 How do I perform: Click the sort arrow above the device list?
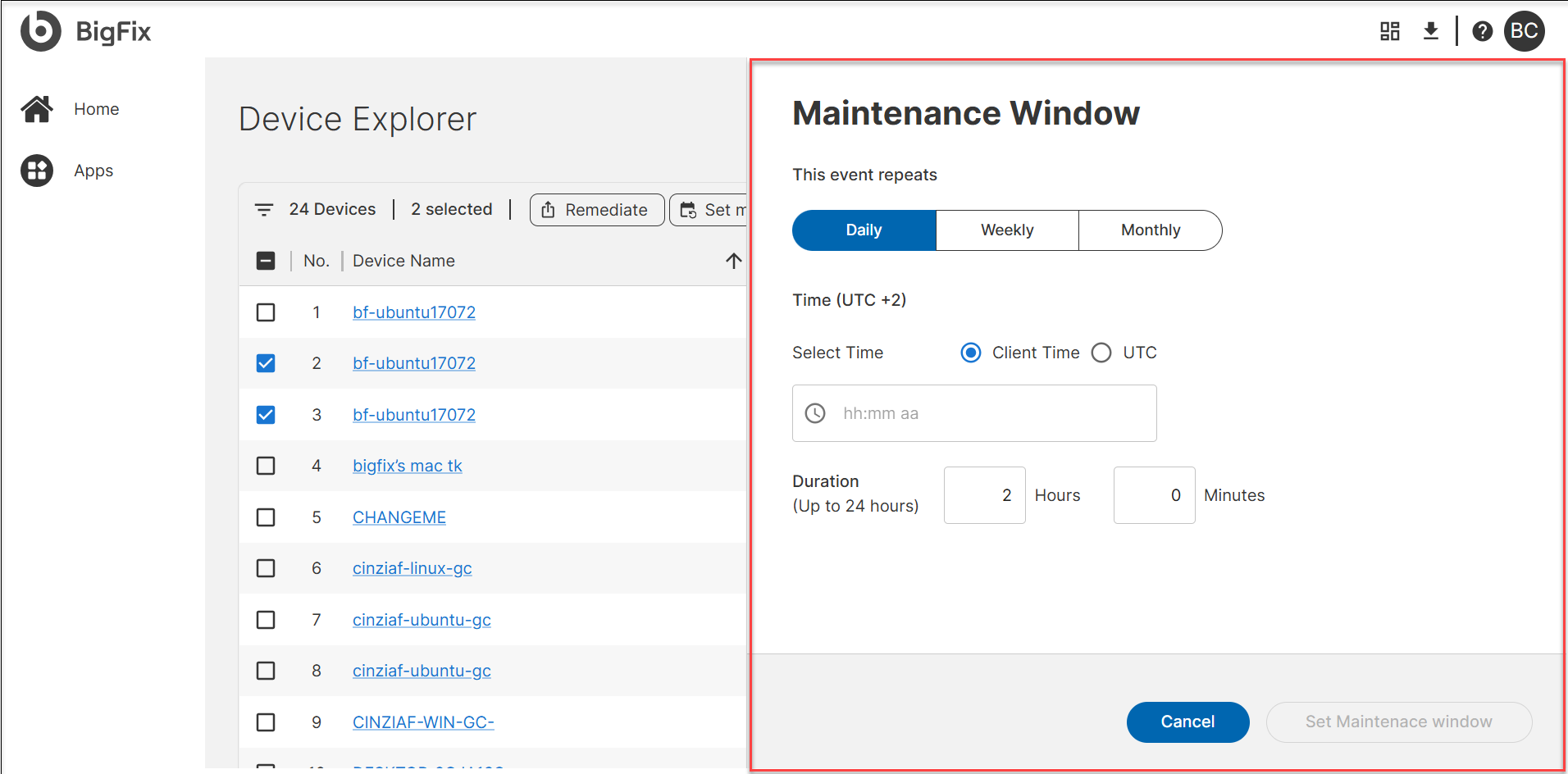[732, 260]
